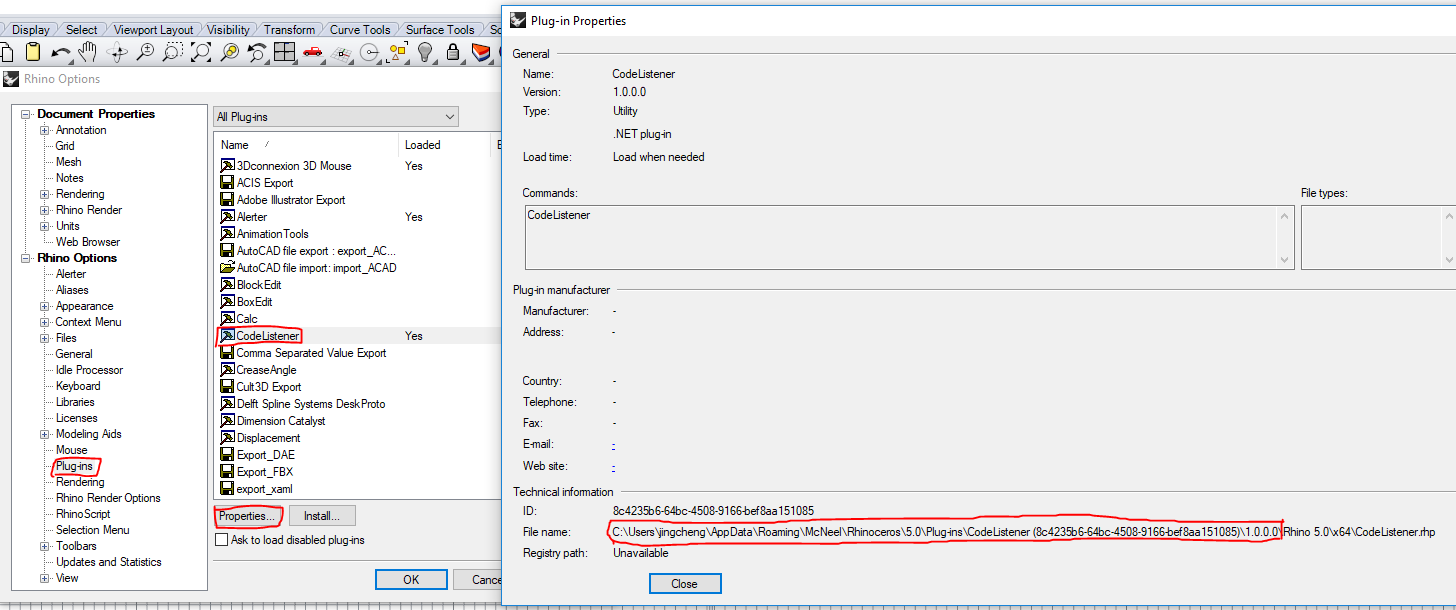This screenshot has height=610, width=1456.
Task: Switch to the Surface Tools tab
Action: (x=440, y=30)
